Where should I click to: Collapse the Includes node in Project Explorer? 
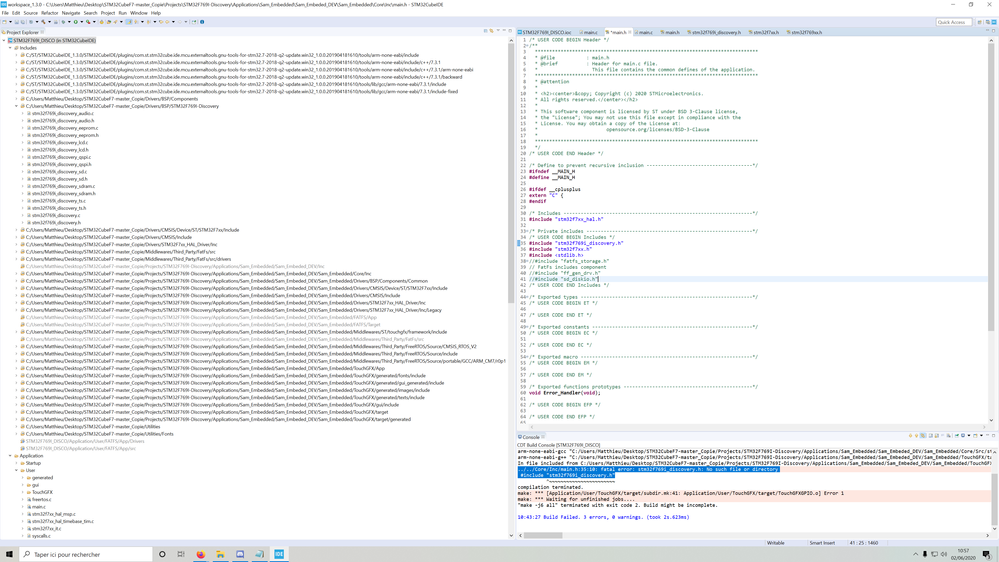[11, 48]
